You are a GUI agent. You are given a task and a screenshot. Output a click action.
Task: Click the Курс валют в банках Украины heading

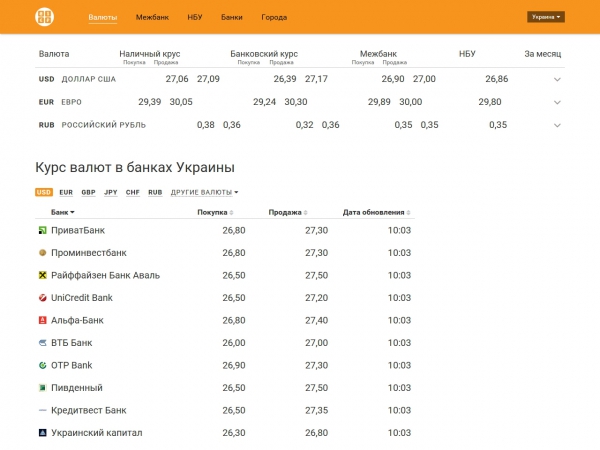tap(135, 168)
